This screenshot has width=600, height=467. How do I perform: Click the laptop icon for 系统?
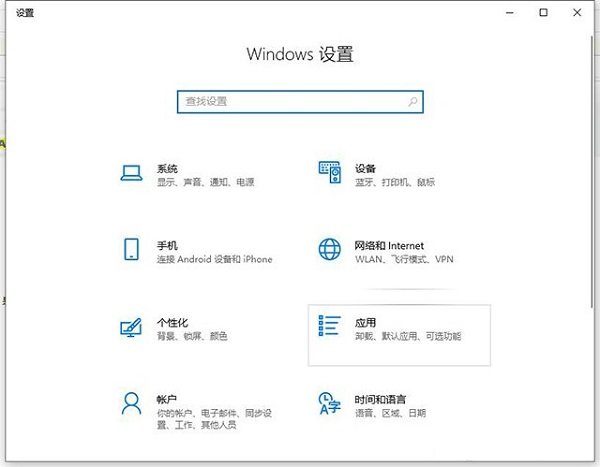pos(131,174)
